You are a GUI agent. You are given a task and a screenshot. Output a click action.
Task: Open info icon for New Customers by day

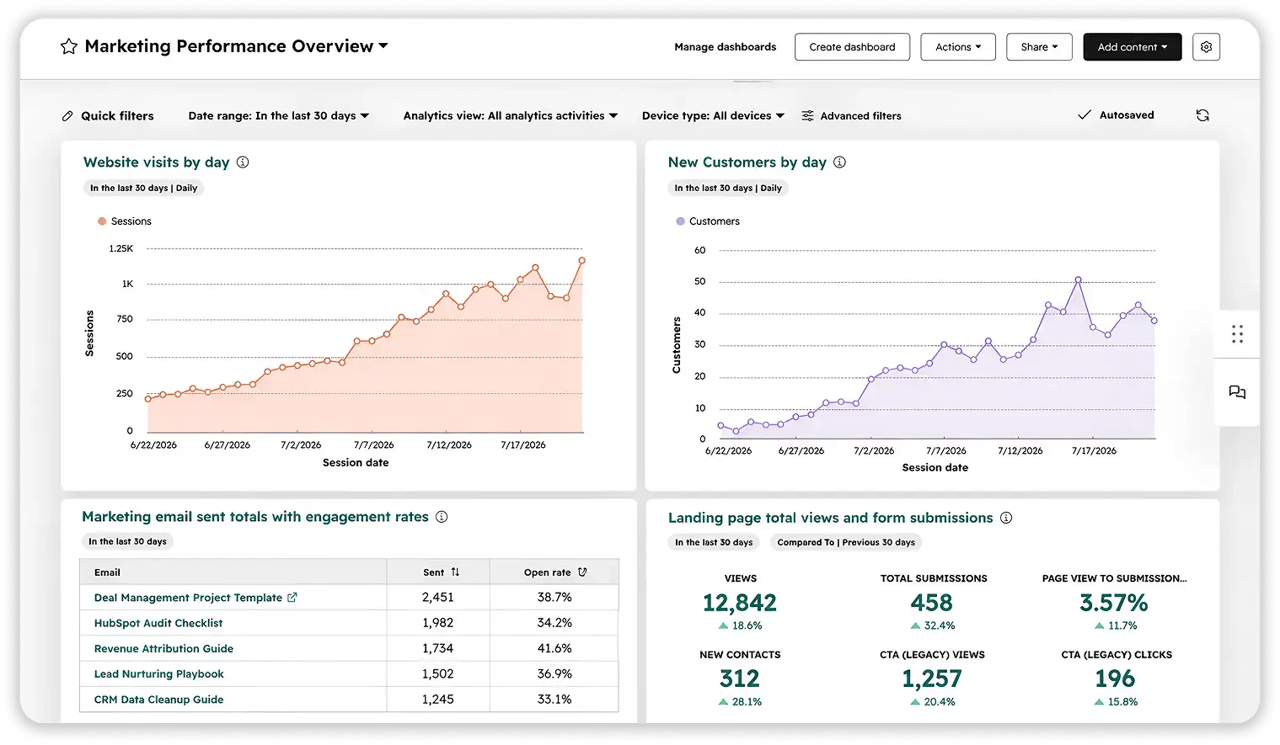coord(840,162)
